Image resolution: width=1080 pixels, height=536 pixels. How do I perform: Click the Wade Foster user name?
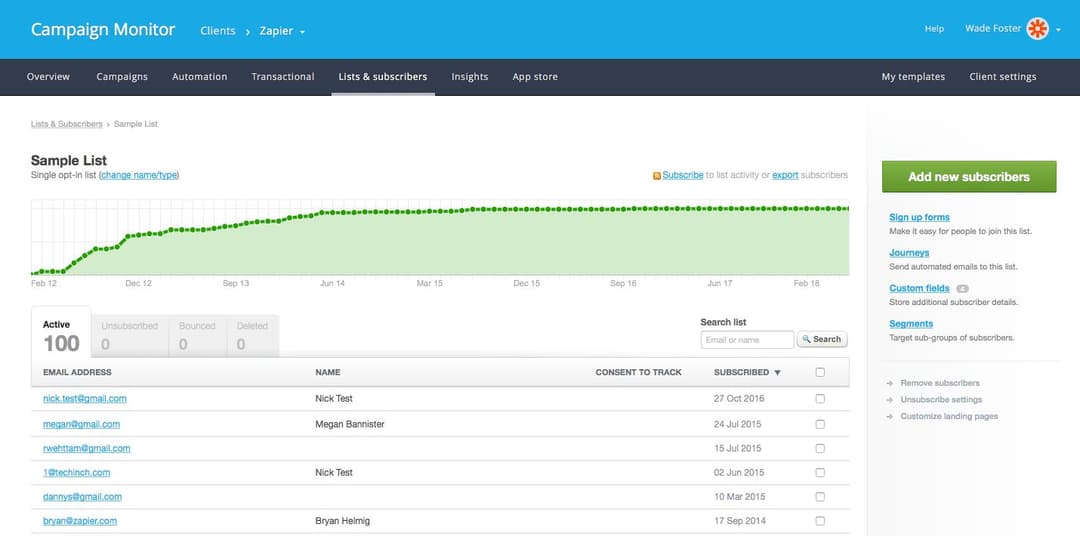pos(993,29)
